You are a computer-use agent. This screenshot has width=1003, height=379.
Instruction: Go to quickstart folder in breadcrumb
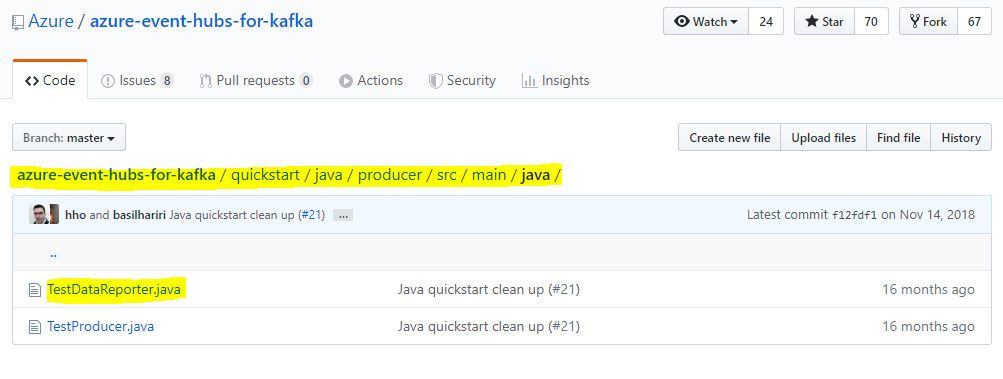tap(265, 175)
